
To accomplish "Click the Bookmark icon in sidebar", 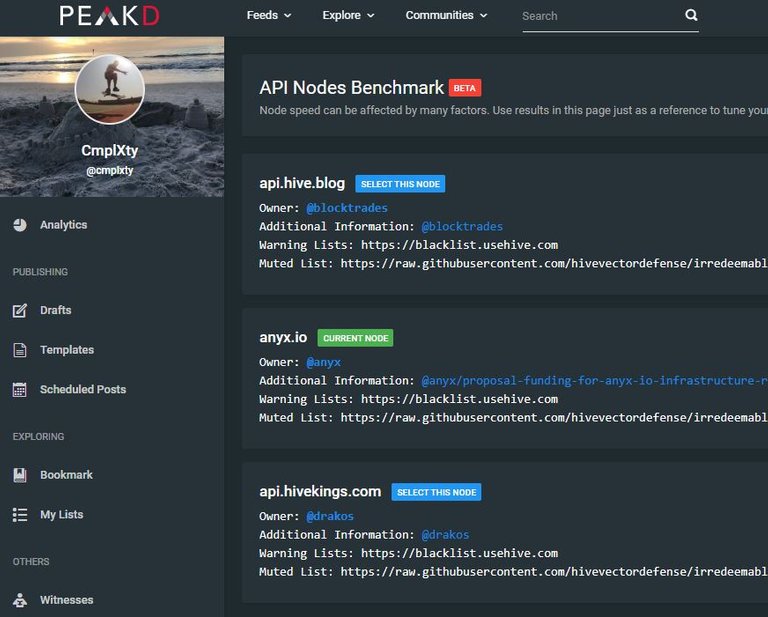I will point(20,475).
